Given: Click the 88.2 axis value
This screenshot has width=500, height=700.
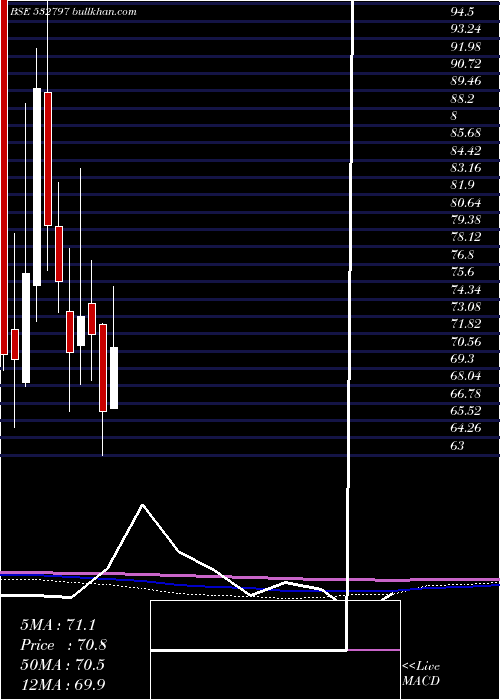Looking at the screenshot, I should click(462, 99).
